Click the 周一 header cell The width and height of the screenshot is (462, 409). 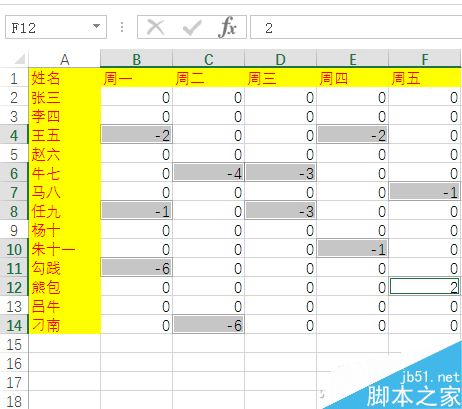(x=136, y=78)
